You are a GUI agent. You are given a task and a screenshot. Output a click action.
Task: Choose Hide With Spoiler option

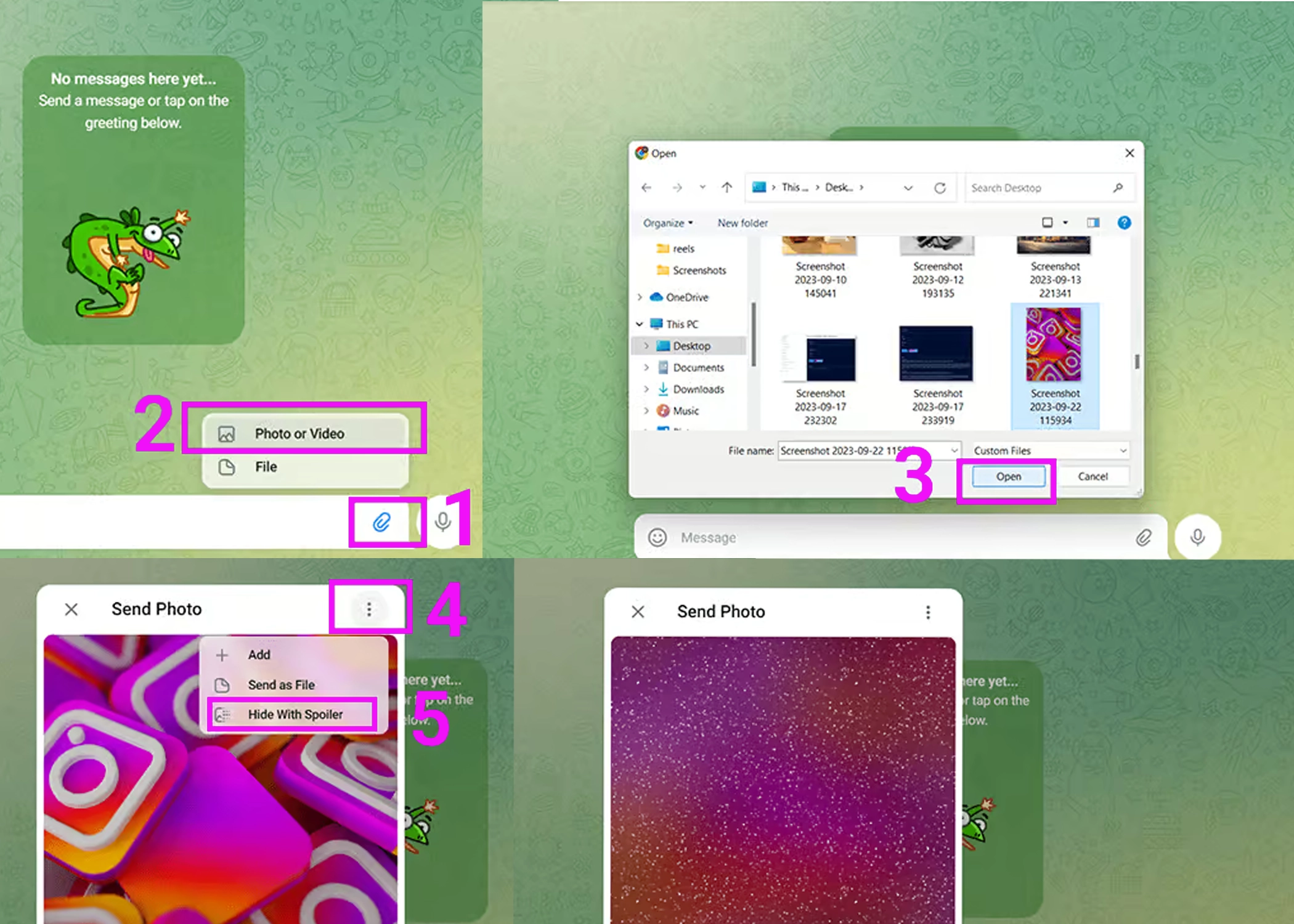[294, 715]
